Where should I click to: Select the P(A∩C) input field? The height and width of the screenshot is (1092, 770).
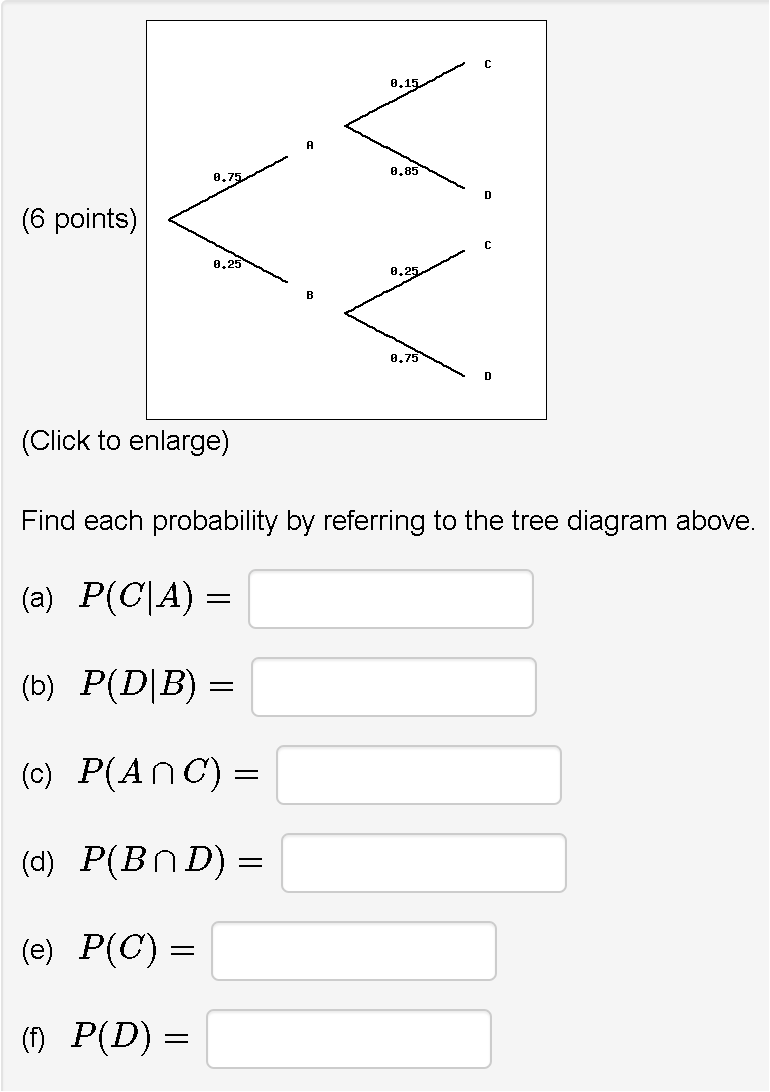coord(418,774)
